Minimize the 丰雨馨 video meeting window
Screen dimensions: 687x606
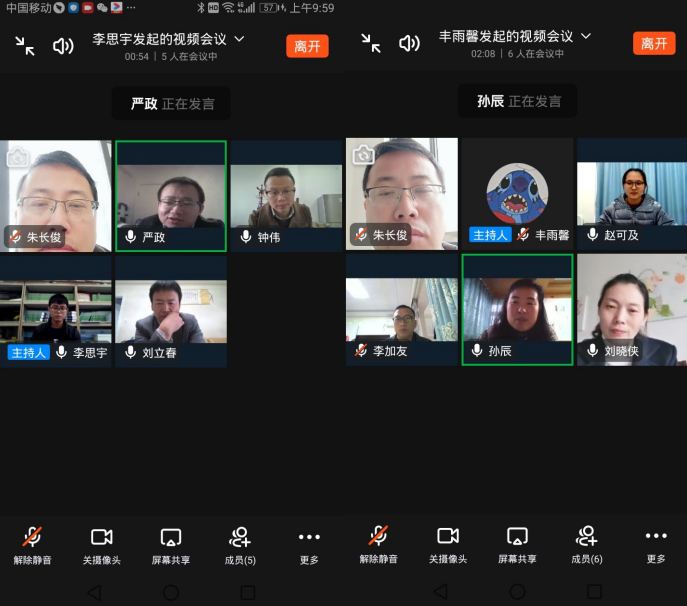tap(371, 44)
